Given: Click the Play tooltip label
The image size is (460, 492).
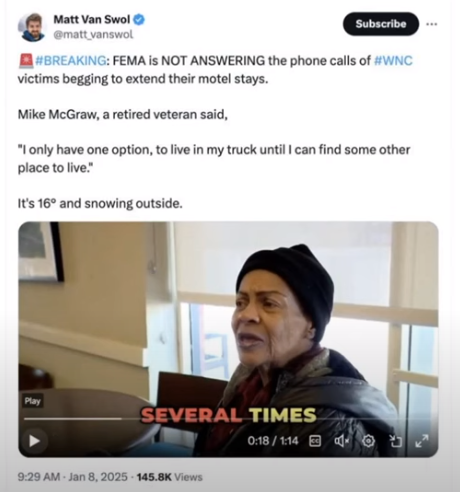Looking at the screenshot, I should [x=32, y=401].
